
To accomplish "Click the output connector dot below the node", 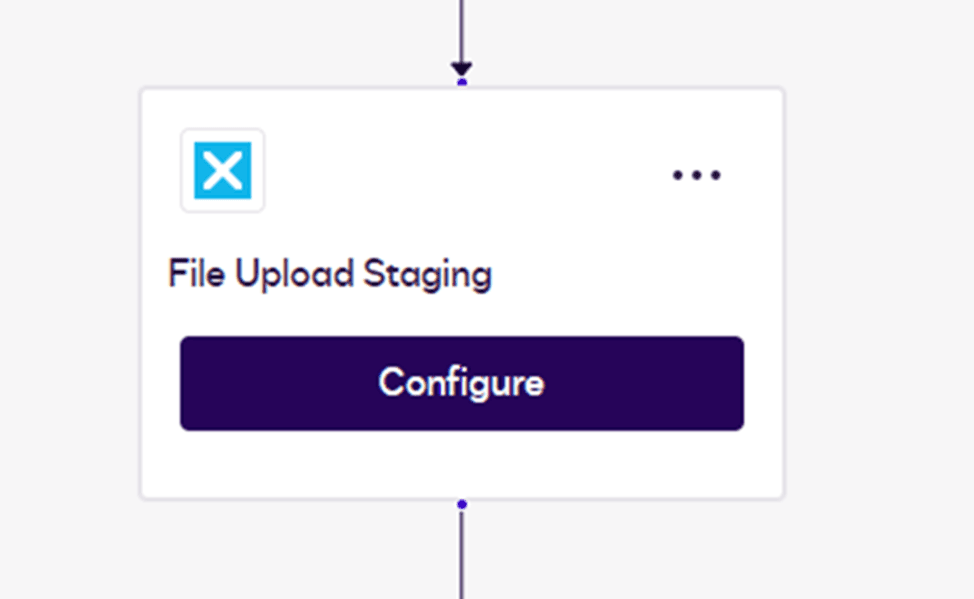I will pos(461,504).
